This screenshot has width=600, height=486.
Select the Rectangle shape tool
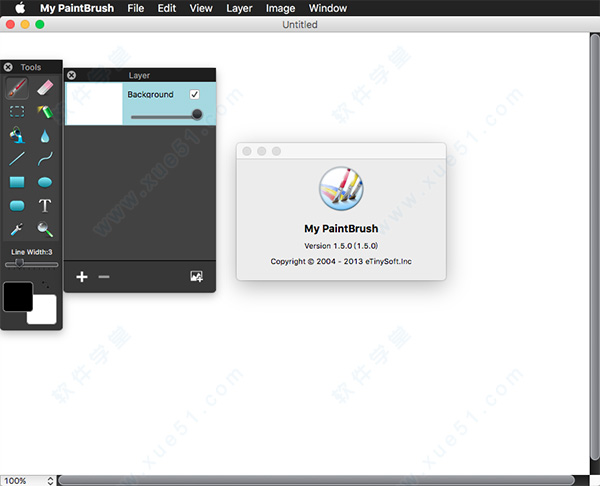click(17, 182)
